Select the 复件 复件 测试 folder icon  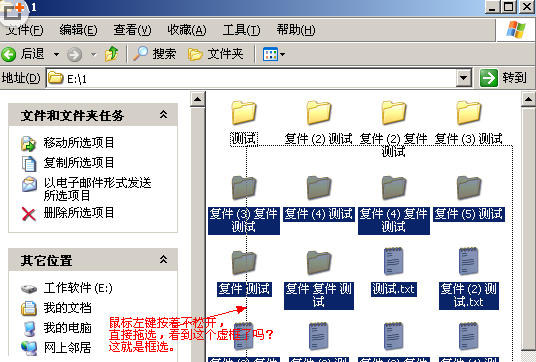[319, 263]
